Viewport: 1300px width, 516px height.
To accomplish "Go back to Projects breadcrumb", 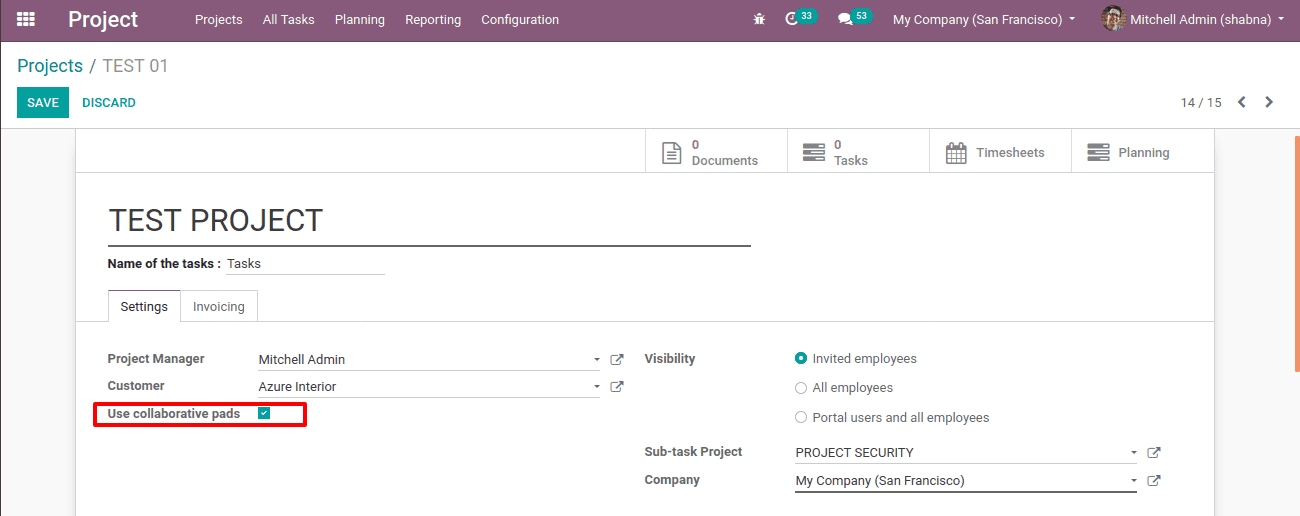I will click(x=50, y=66).
